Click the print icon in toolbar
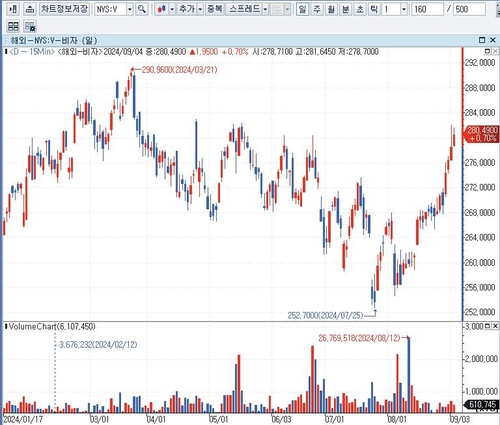This screenshot has height=425, width=500. [x=30, y=9]
